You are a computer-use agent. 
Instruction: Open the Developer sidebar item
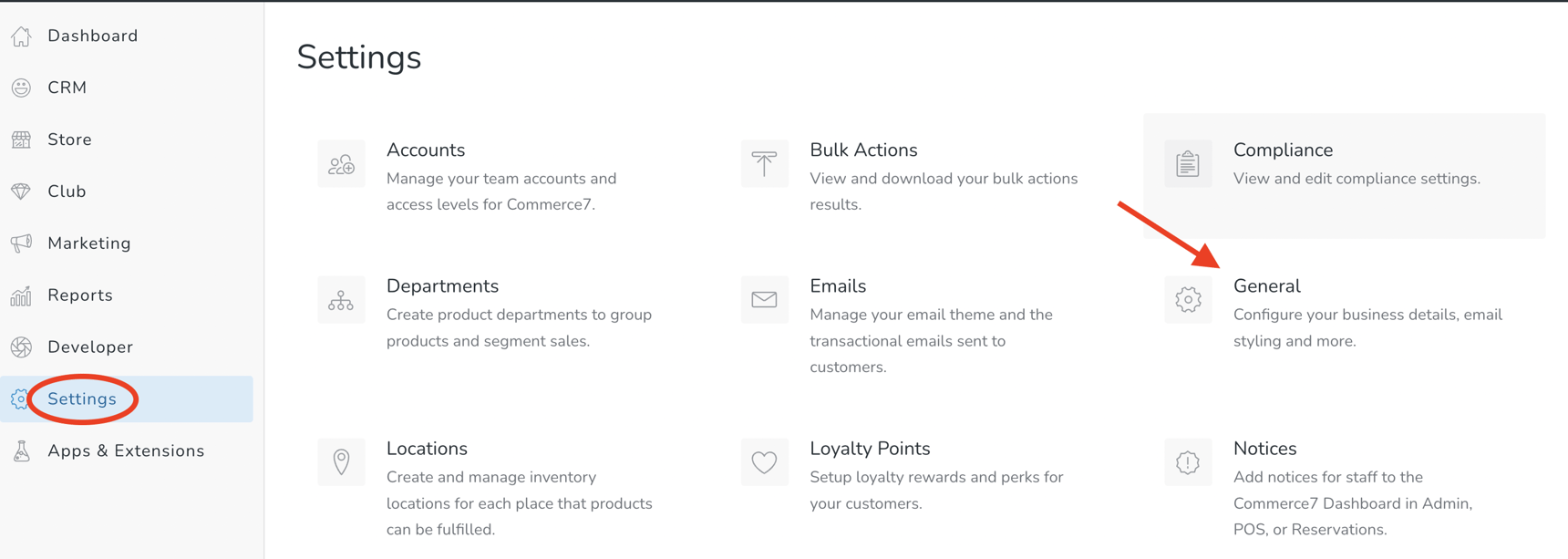(90, 347)
